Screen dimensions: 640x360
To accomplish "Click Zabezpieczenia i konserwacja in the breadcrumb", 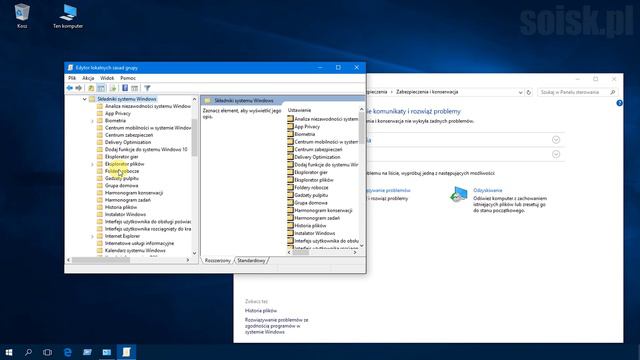I will pos(427,92).
